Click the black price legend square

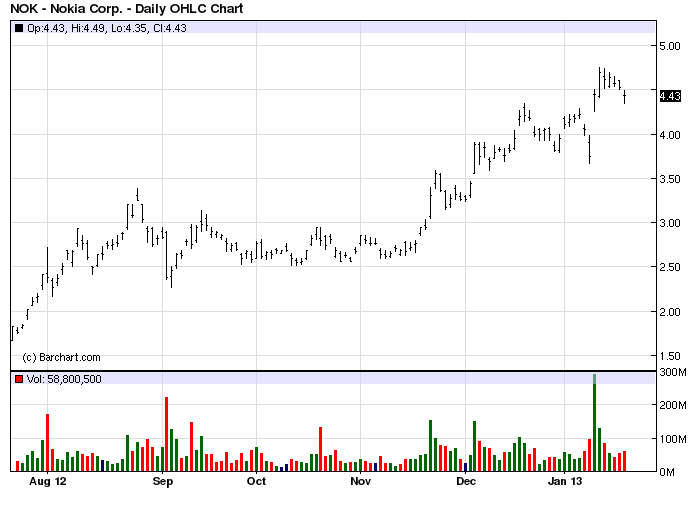[x=19, y=28]
